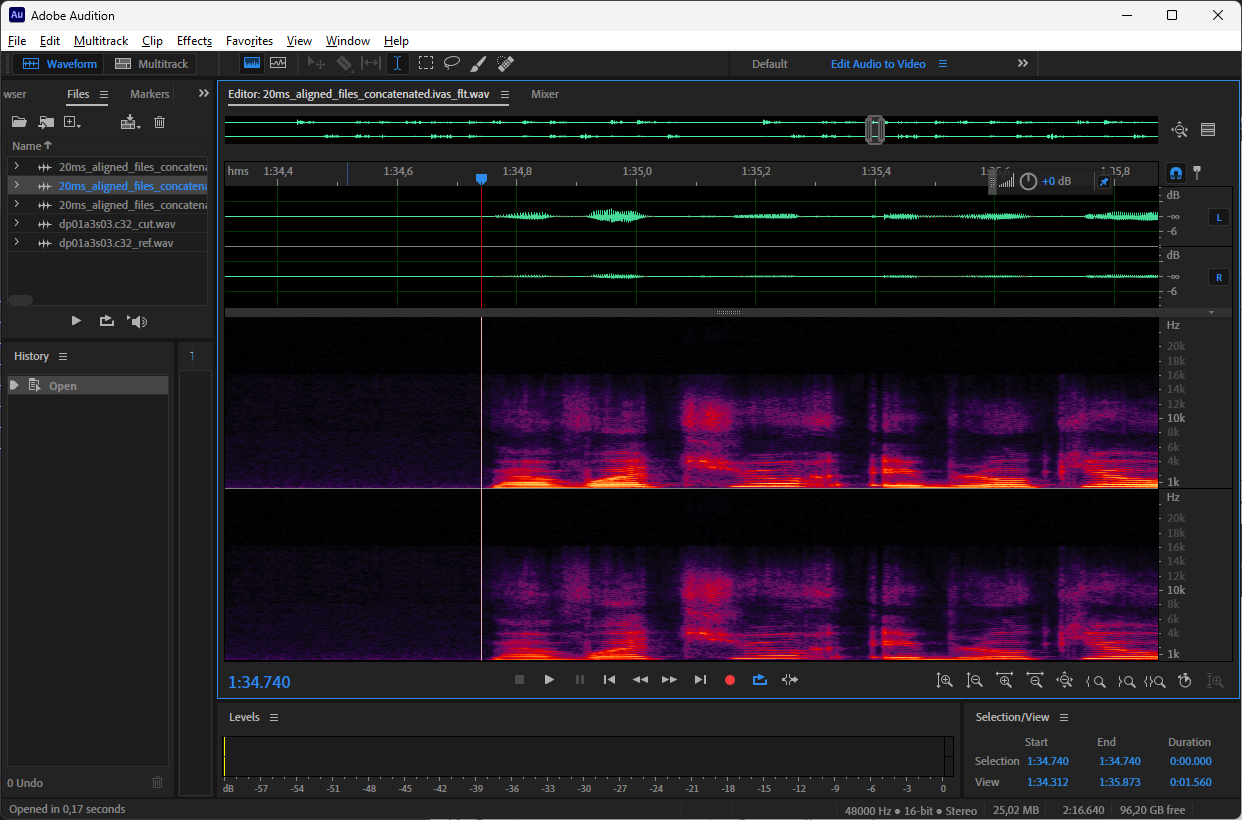Click the Zoom In Amplitude icon
The image size is (1242, 820).
[x=944, y=680]
